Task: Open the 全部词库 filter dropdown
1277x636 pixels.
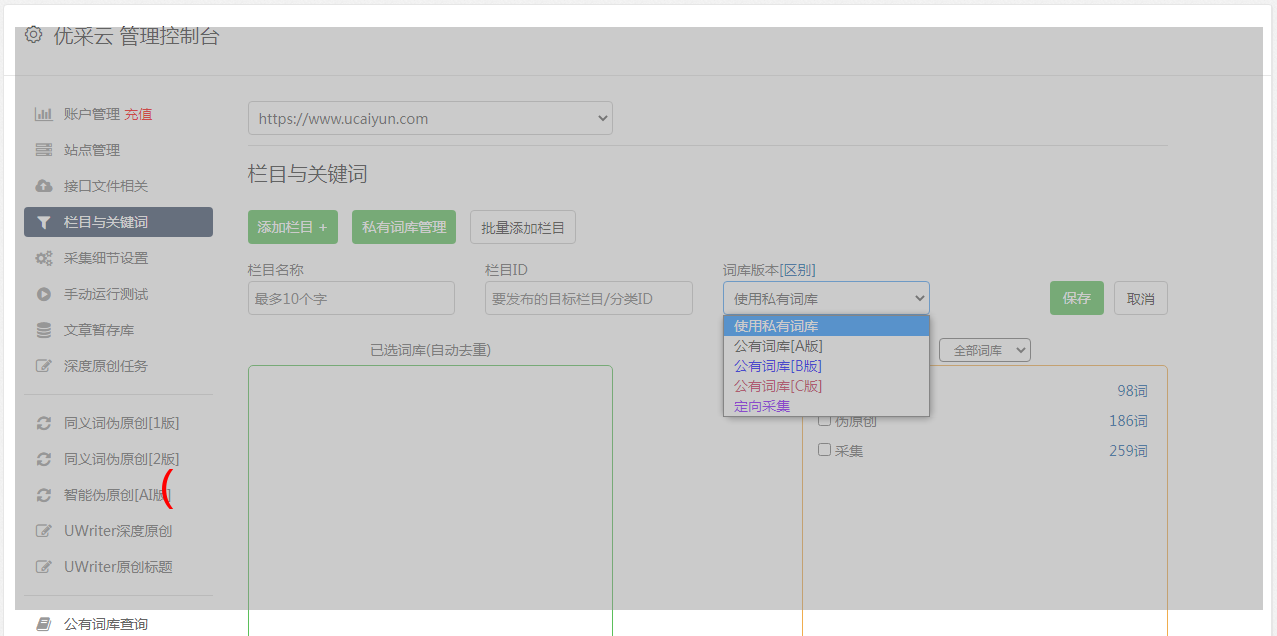Action: (985, 350)
